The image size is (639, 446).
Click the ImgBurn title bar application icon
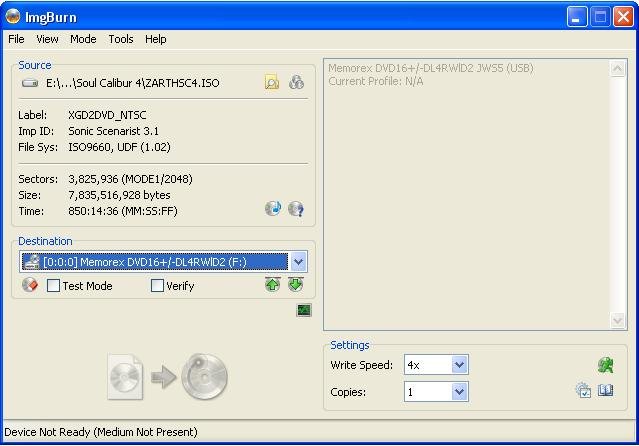coord(13,17)
